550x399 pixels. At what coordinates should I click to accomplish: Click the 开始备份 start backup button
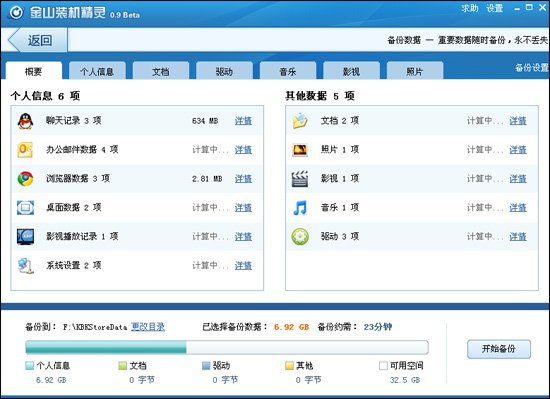coord(498,349)
